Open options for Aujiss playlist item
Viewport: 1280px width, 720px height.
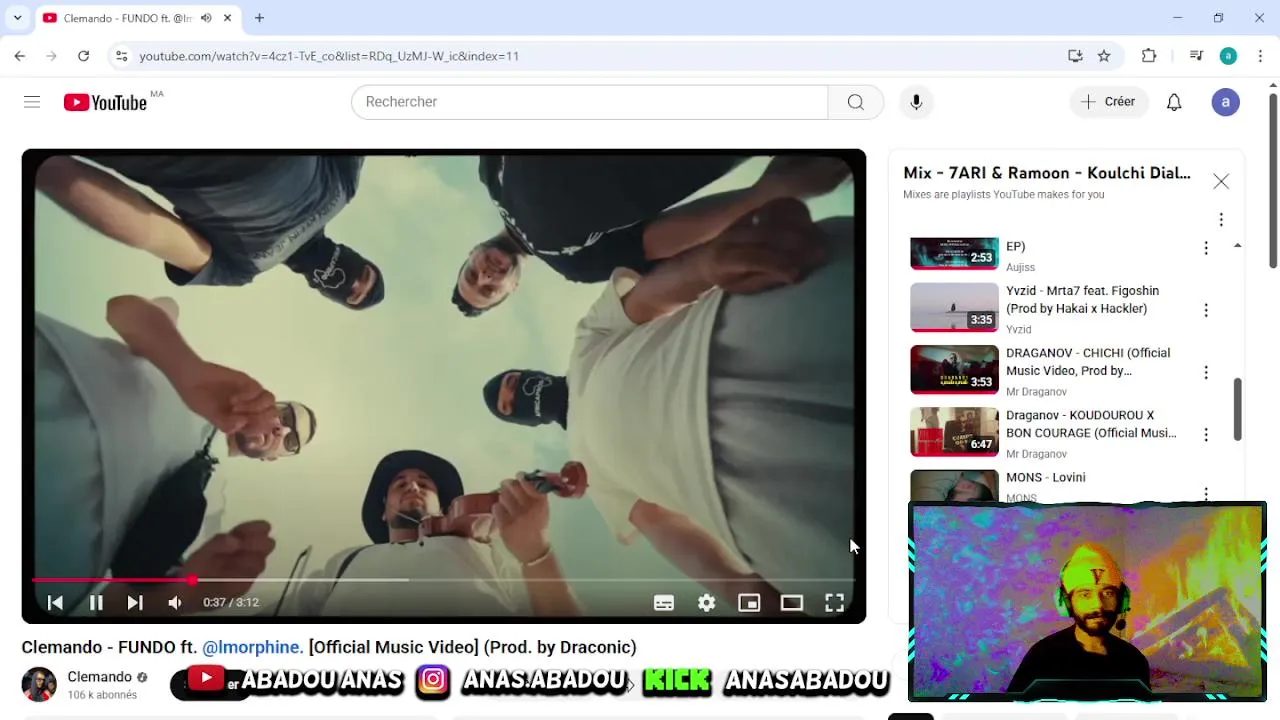[1206, 248]
